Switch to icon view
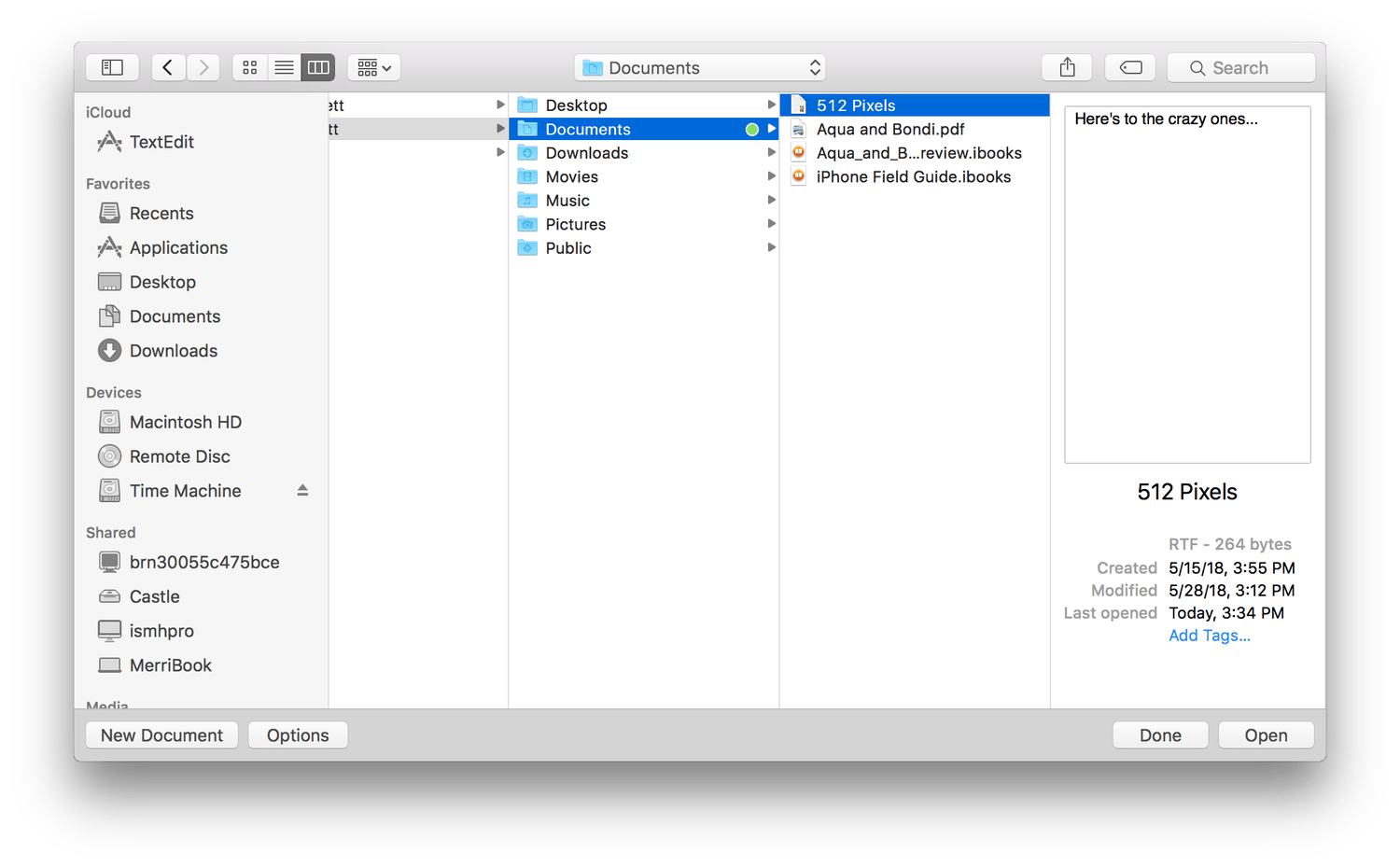The width and height of the screenshot is (1400, 867). [249, 67]
